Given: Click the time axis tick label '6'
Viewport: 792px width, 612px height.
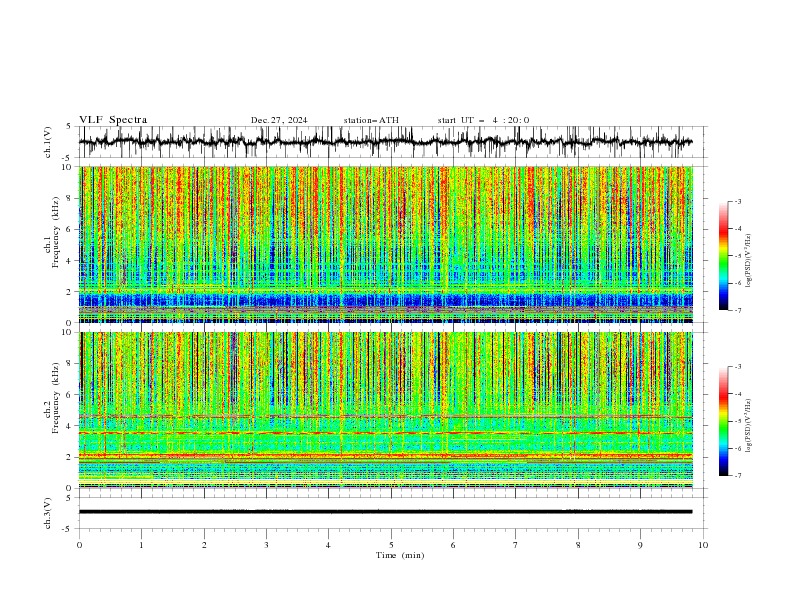Looking at the screenshot, I should tap(453, 545).
